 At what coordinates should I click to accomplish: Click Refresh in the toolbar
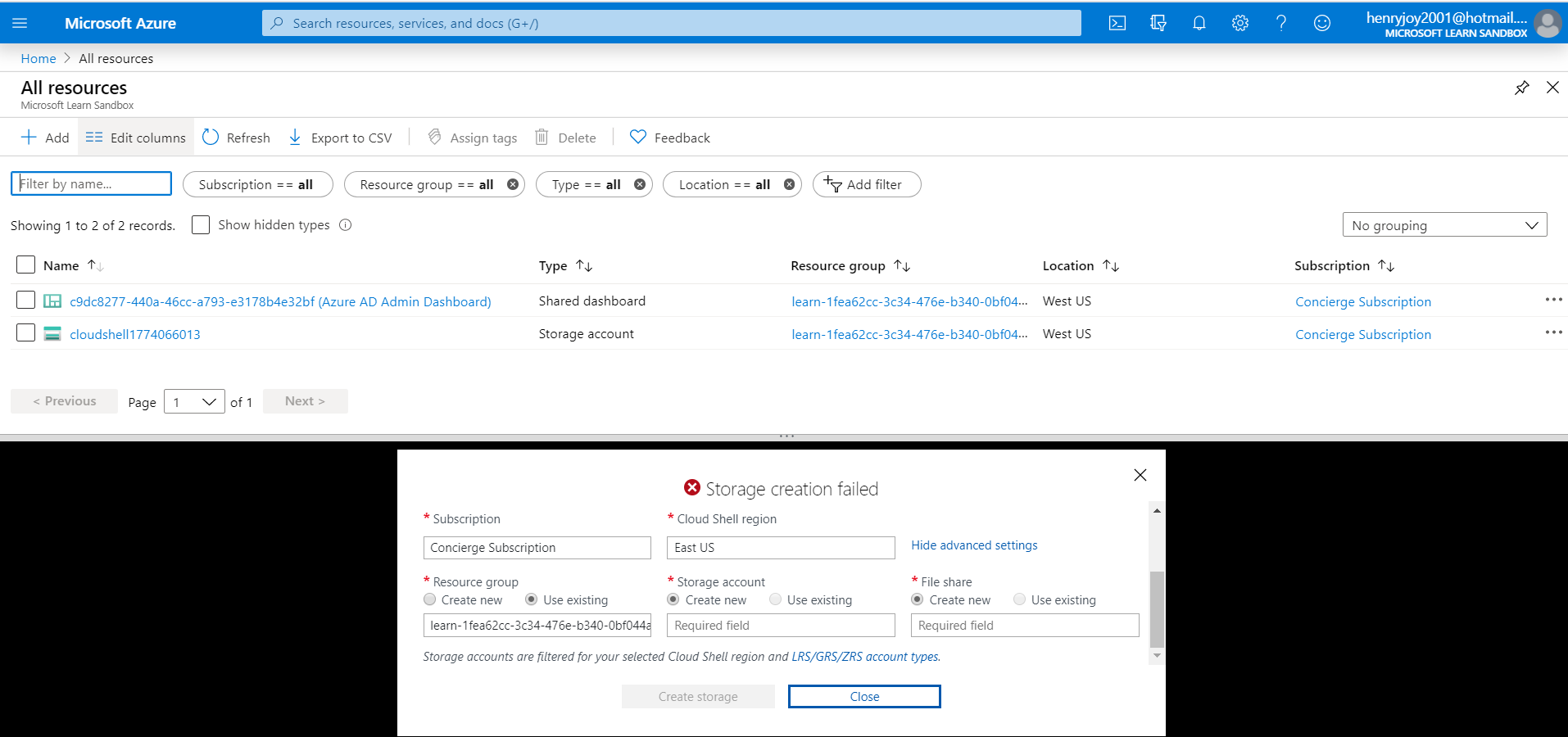point(236,138)
